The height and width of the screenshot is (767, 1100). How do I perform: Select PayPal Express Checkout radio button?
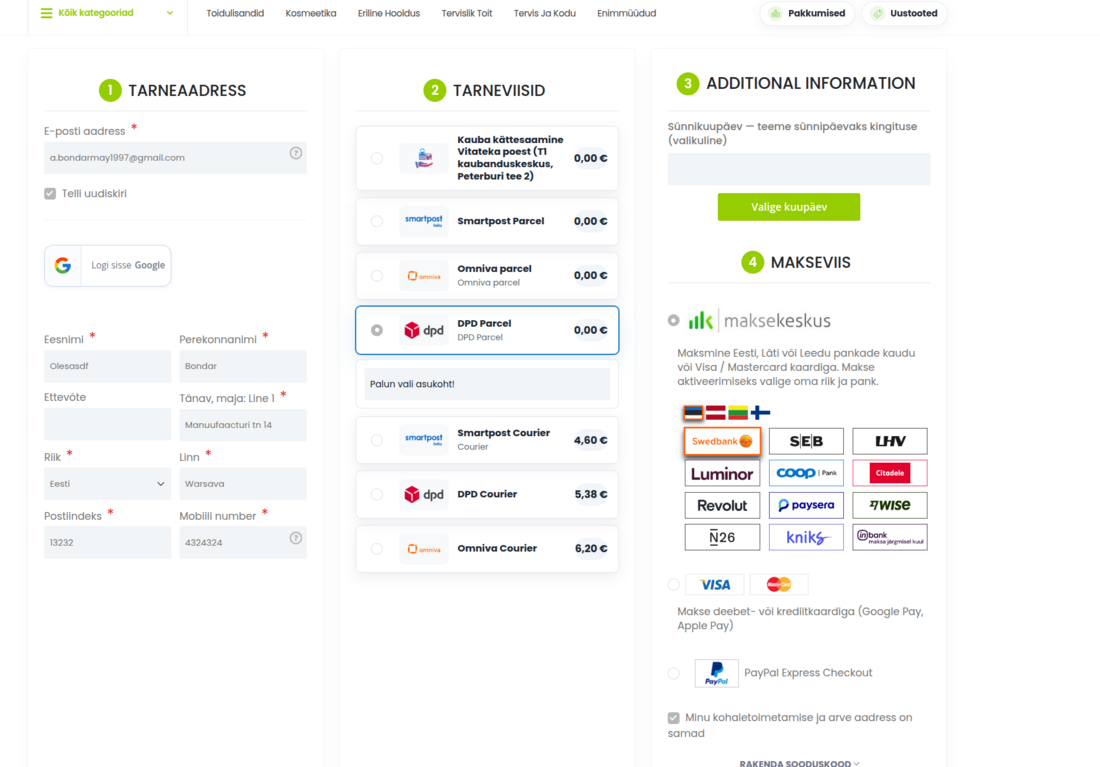point(673,673)
